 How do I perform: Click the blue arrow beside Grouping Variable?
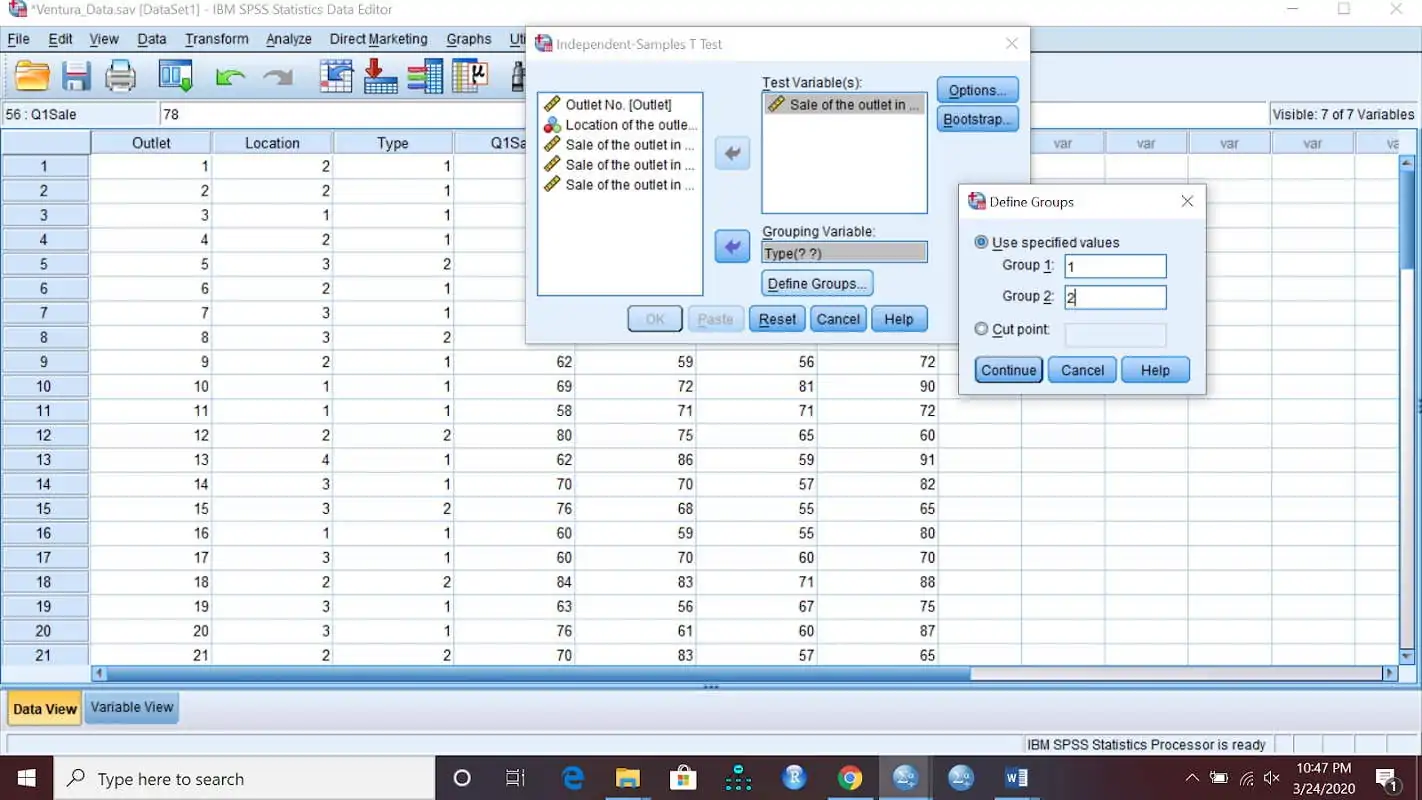(x=732, y=246)
